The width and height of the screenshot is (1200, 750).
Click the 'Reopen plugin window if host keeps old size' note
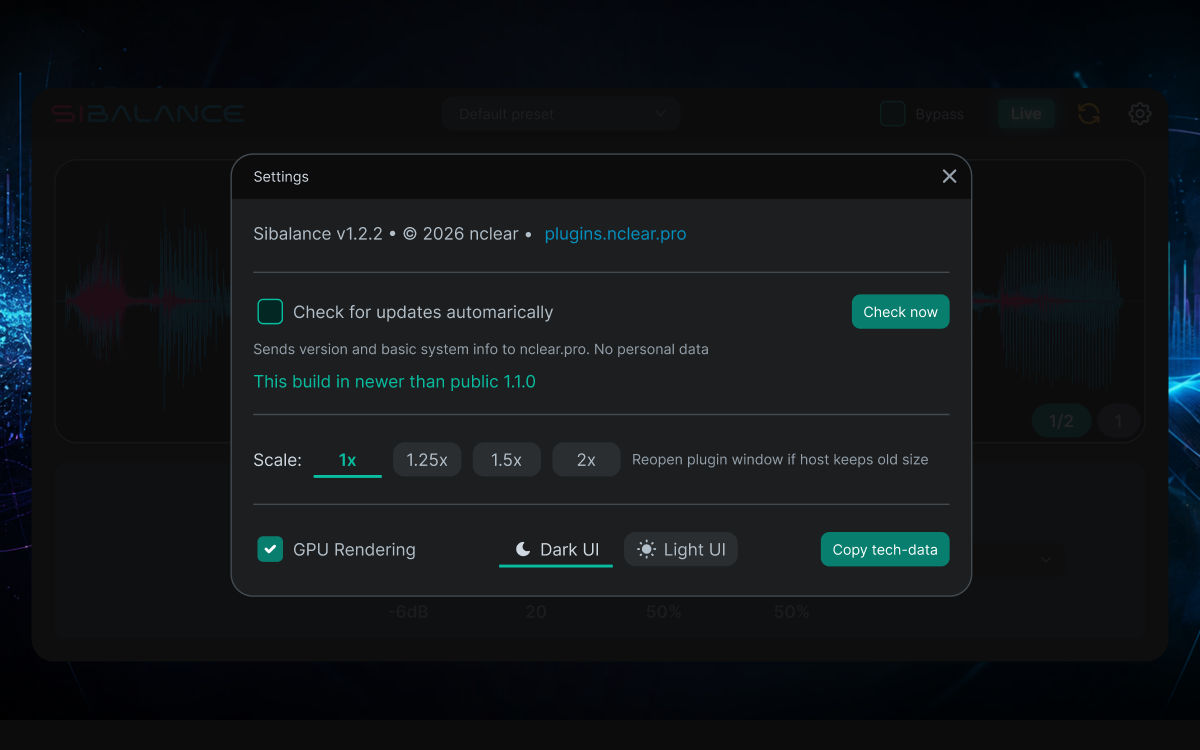click(x=780, y=460)
